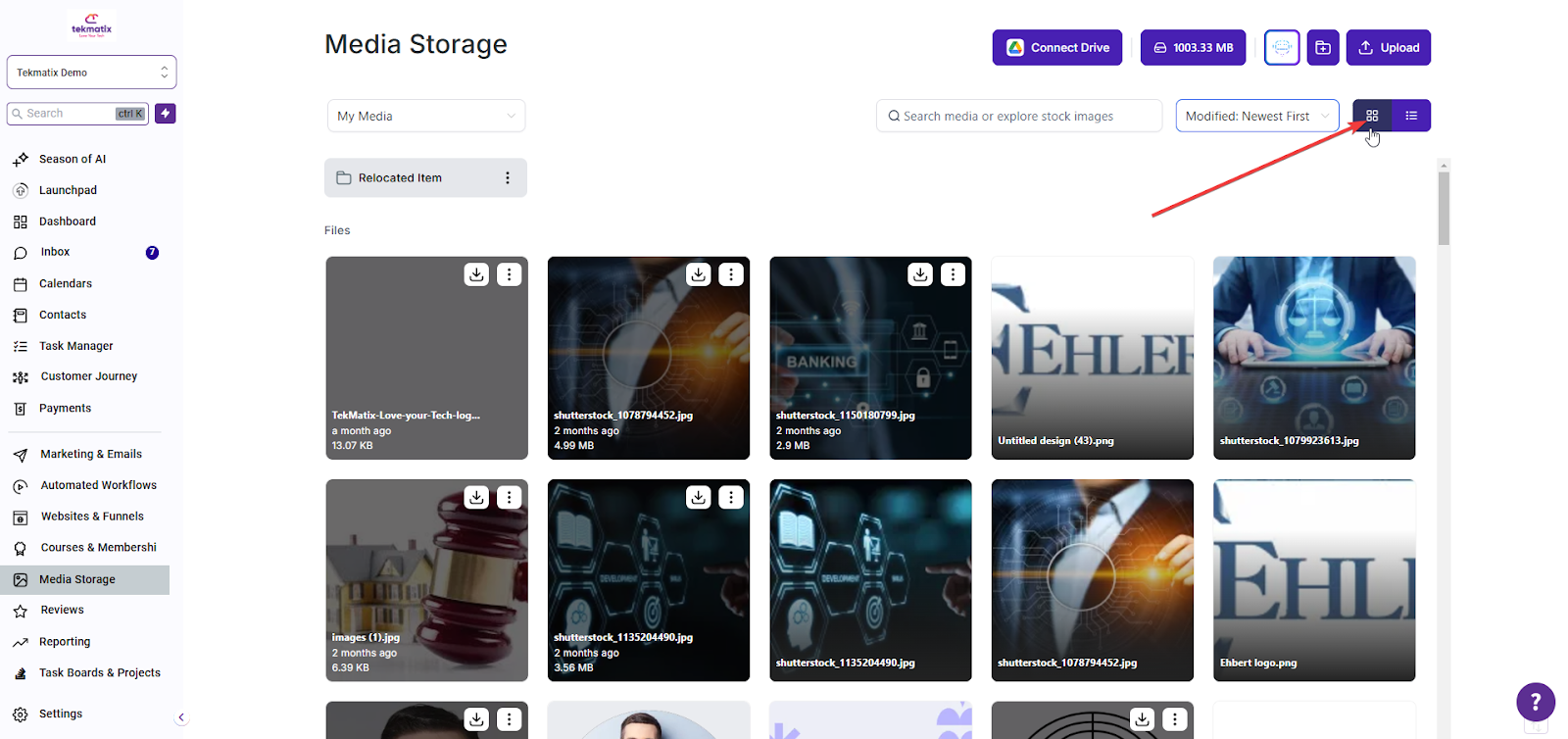The height and width of the screenshot is (739, 1568).
Task: Switch to grid view layout
Action: pyautogui.click(x=1372, y=116)
